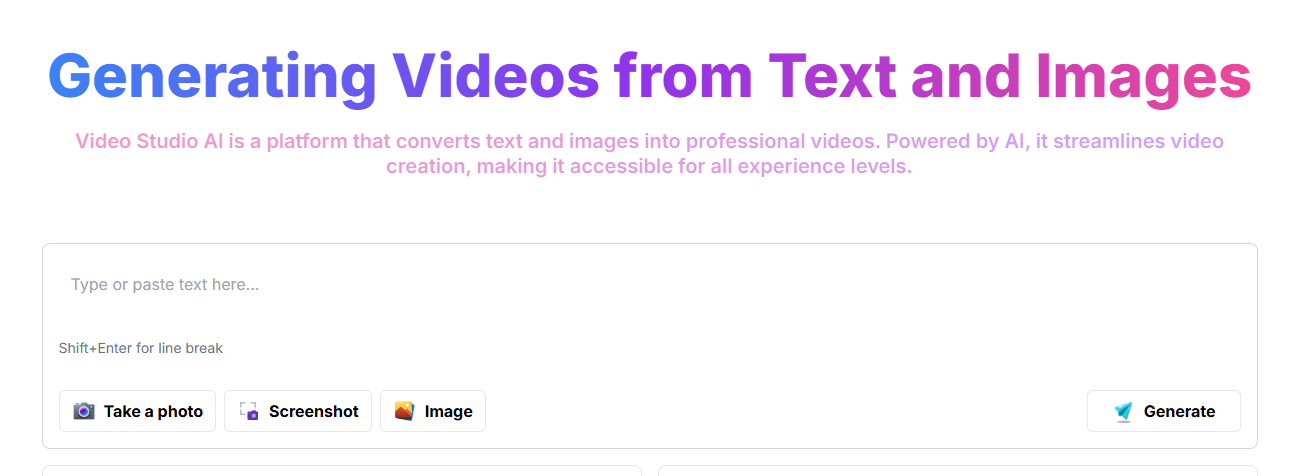Click the Screenshot button label
Screen dimensions: 1292x476
pyautogui.click(x=314, y=411)
